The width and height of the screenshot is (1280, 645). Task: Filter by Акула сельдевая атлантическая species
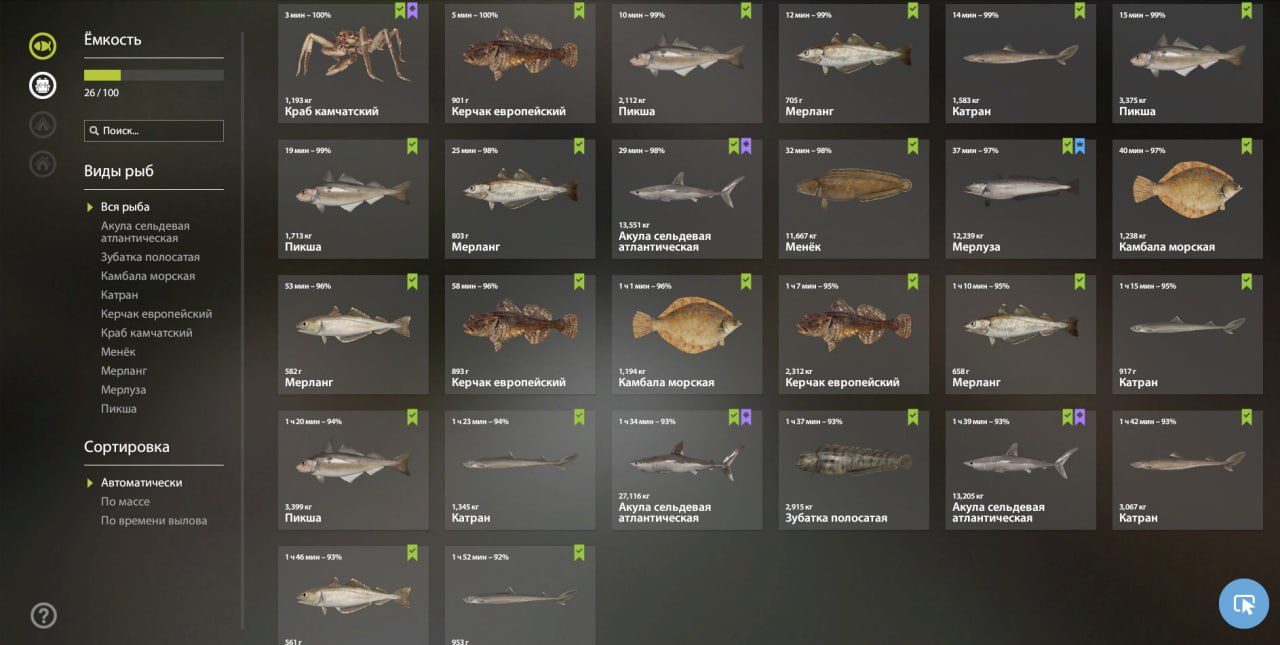[x=145, y=232]
